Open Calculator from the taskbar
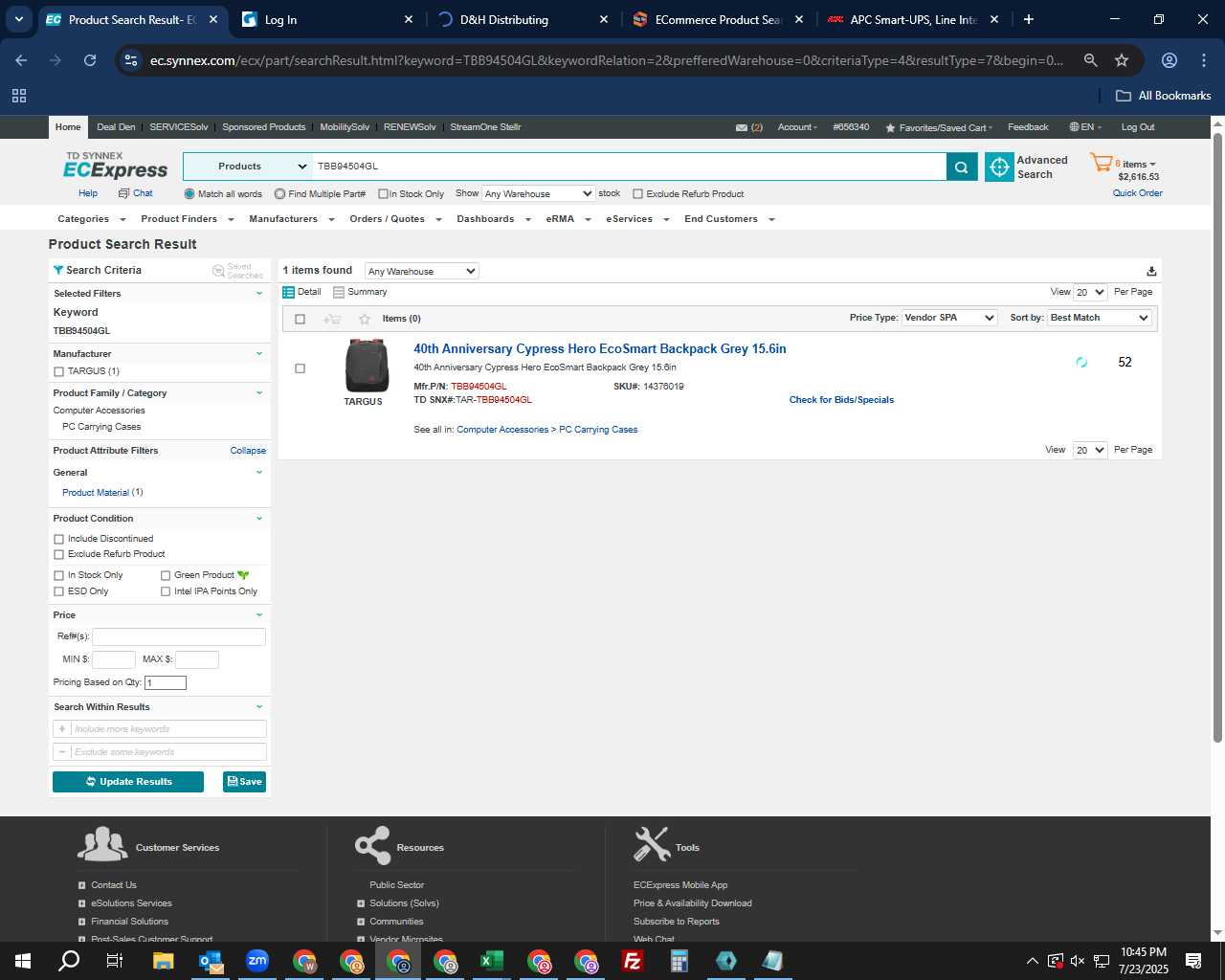This screenshot has height=980, width=1225. pyautogui.click(x=679, y=961)
